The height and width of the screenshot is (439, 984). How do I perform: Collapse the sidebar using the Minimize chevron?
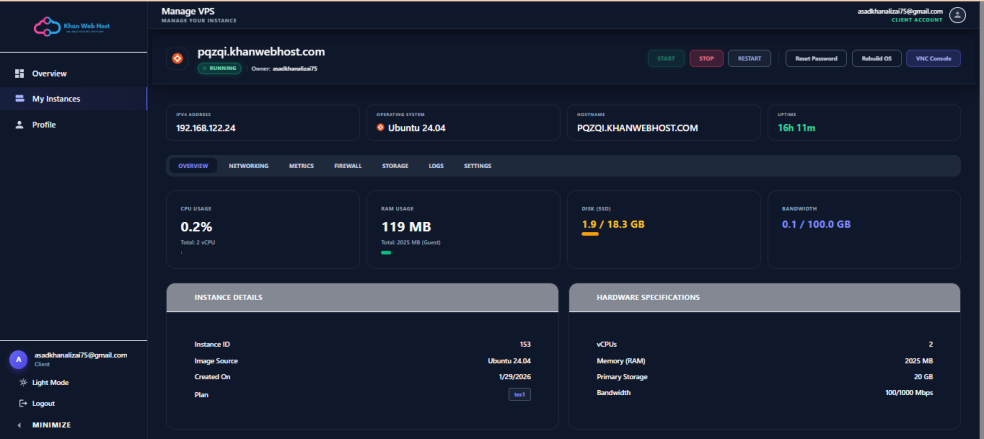pos(20,425)
